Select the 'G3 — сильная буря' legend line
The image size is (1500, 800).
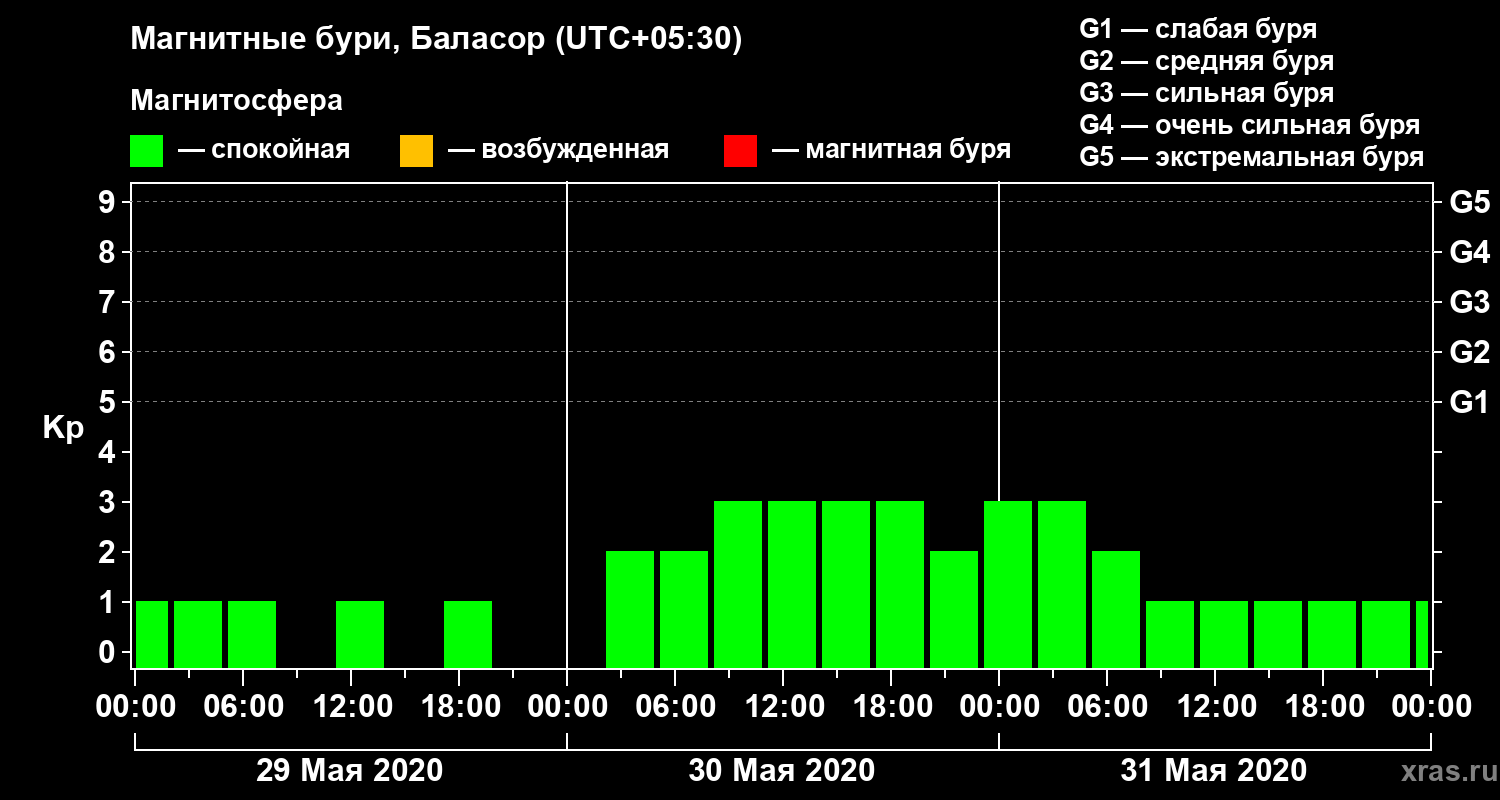[1206, 93]
